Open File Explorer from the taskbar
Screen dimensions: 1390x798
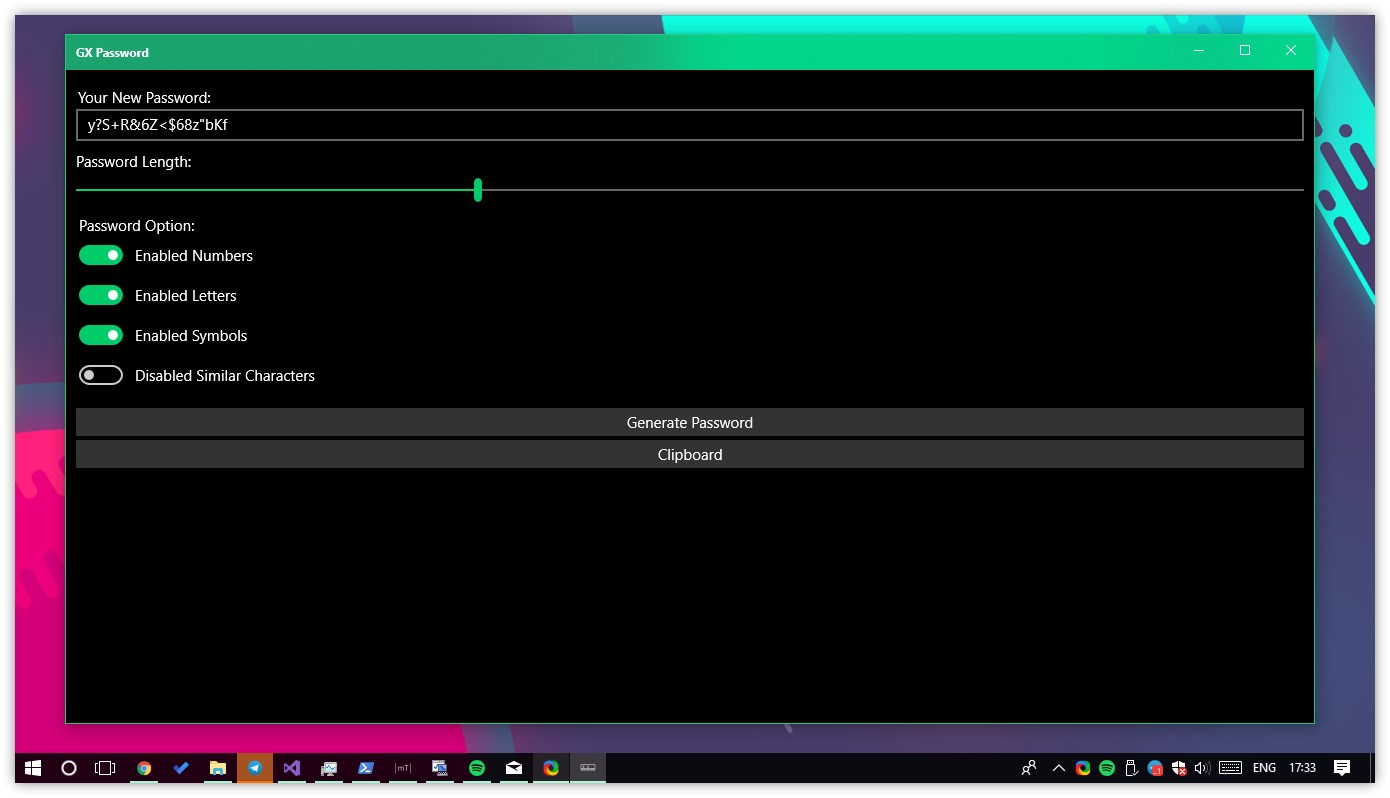point(218,768)
